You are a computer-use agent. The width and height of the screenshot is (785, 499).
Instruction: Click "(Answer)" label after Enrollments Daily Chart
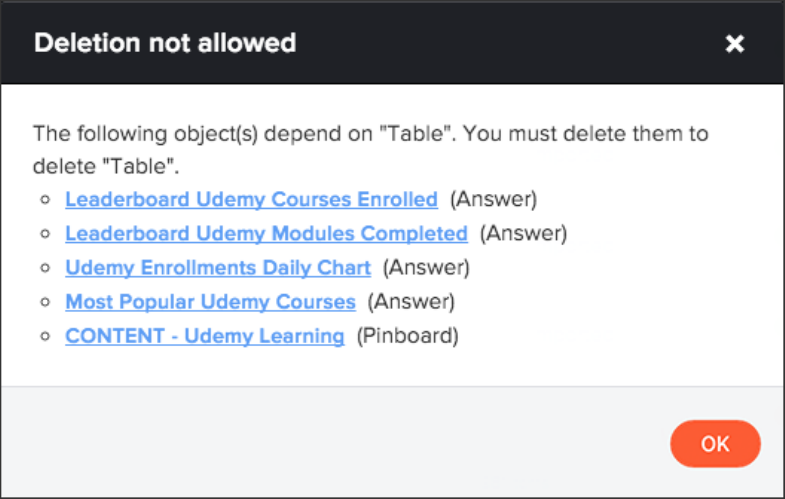[x=426, y=267]
